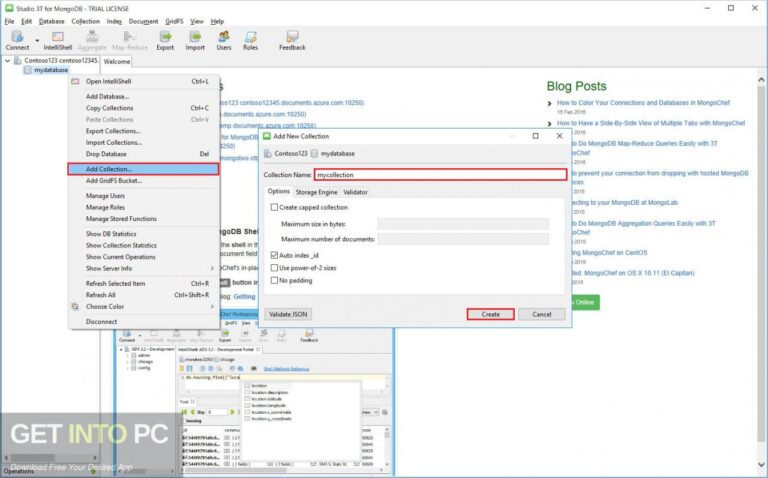Choose Add Database... in context menu

[x=144, y=96]
